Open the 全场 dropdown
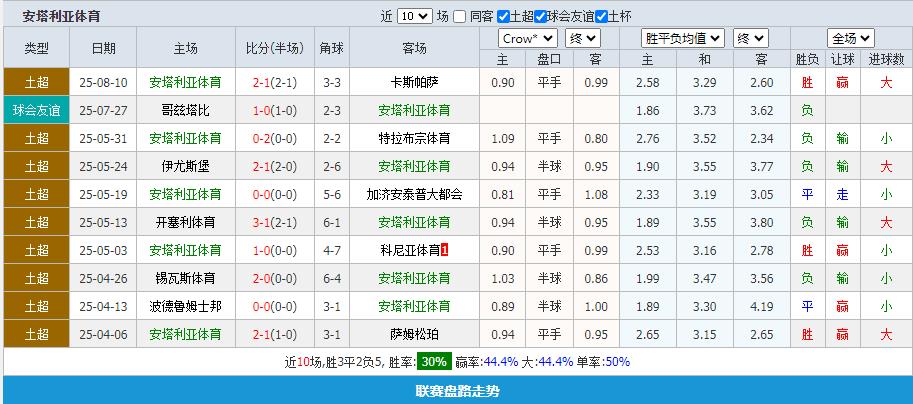The height and width of the screenshot is (404, 913). click(x=850, y=38)
